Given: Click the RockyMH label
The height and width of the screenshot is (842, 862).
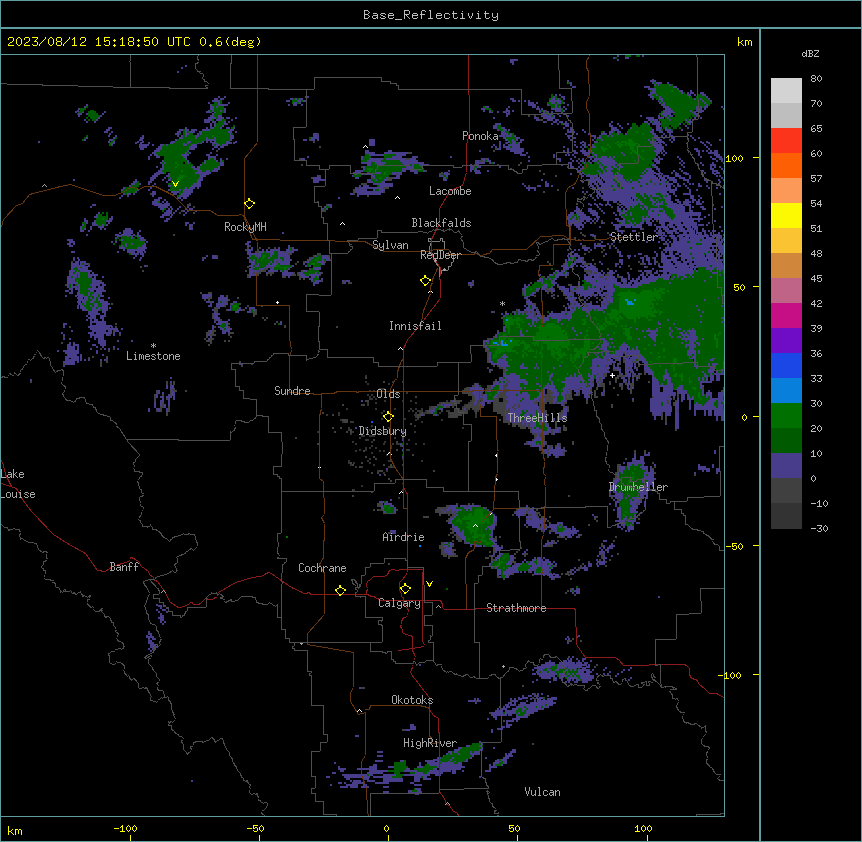Looking at the screenshot, I should tap(245, 227).
